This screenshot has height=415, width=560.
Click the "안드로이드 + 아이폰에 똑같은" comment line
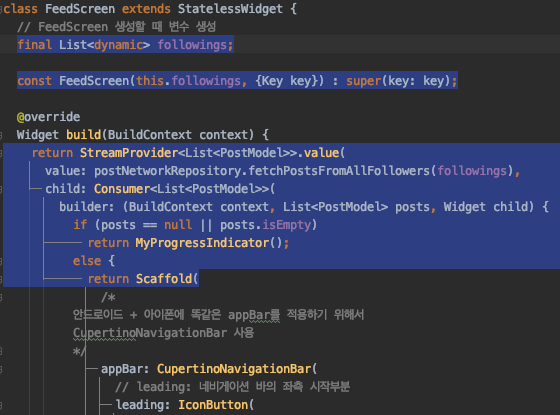tap(147, 315)
